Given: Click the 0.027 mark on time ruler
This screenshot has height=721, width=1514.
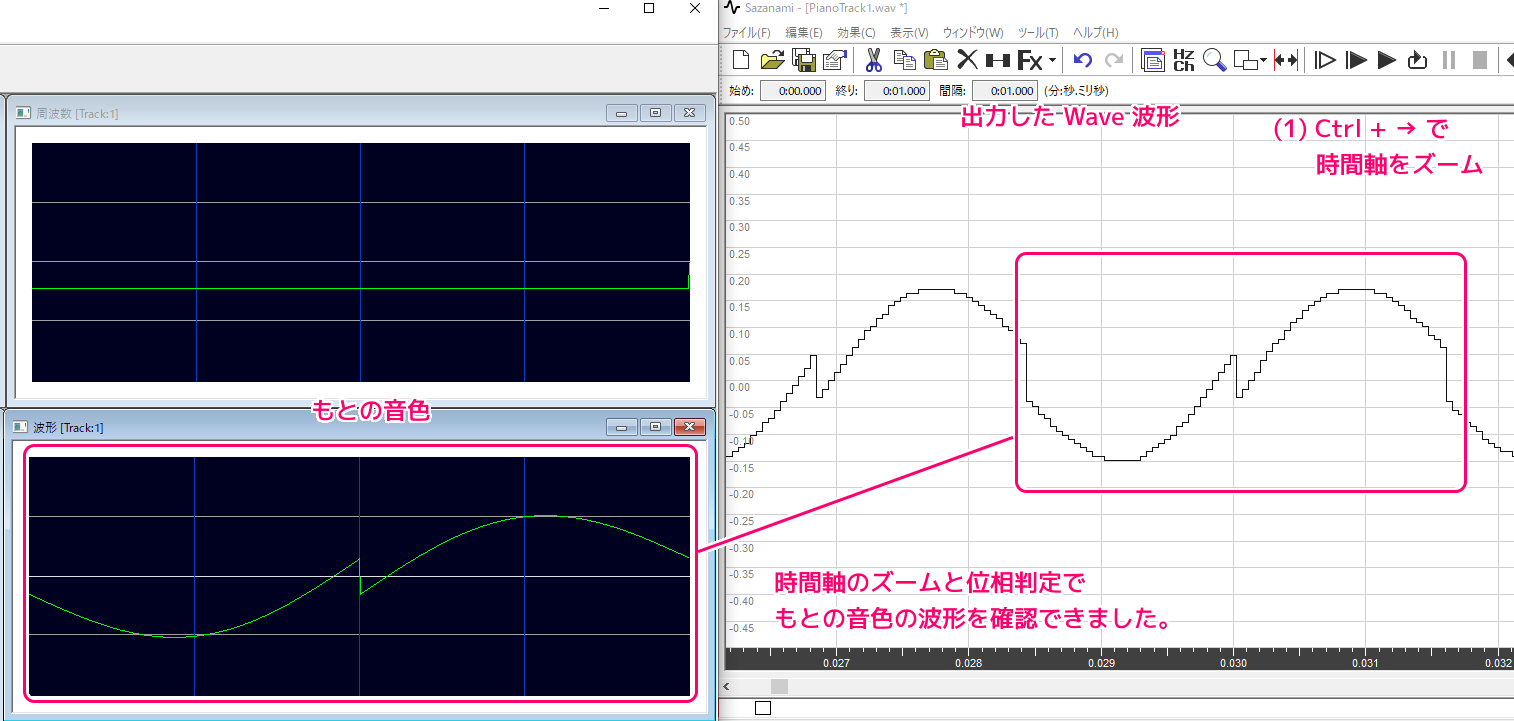Looking at the screenshot, I should [836, 662].
